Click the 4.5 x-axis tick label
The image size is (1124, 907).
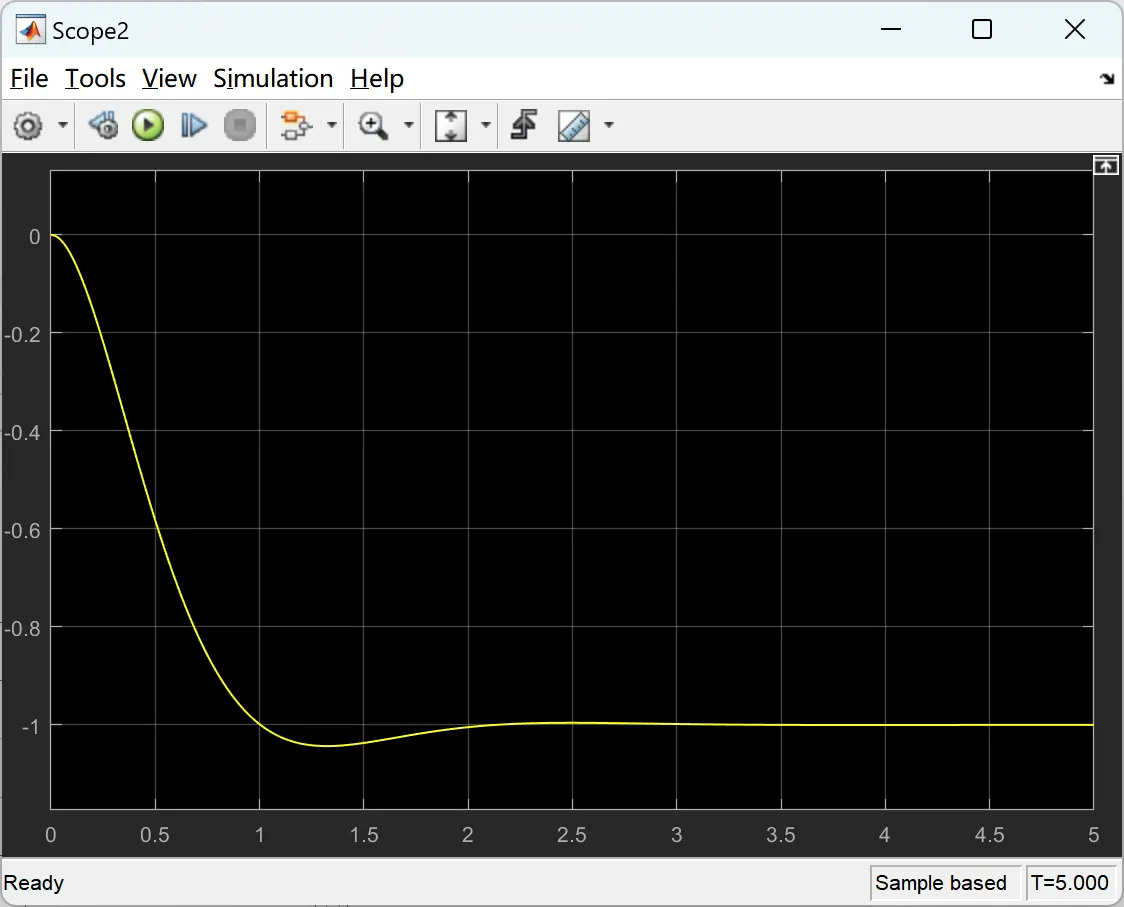pos(989,835)
